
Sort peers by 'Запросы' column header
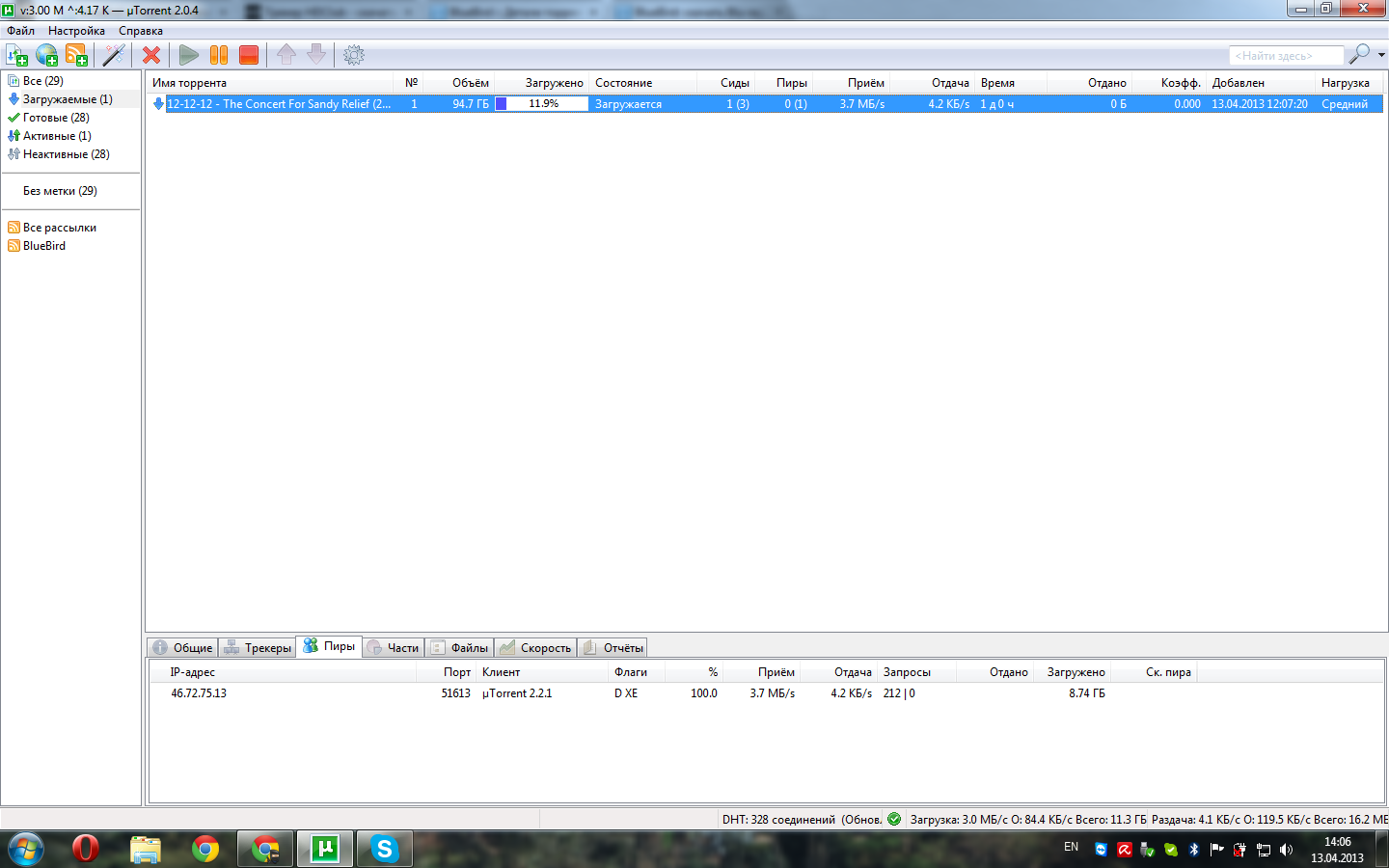point(916,672)
